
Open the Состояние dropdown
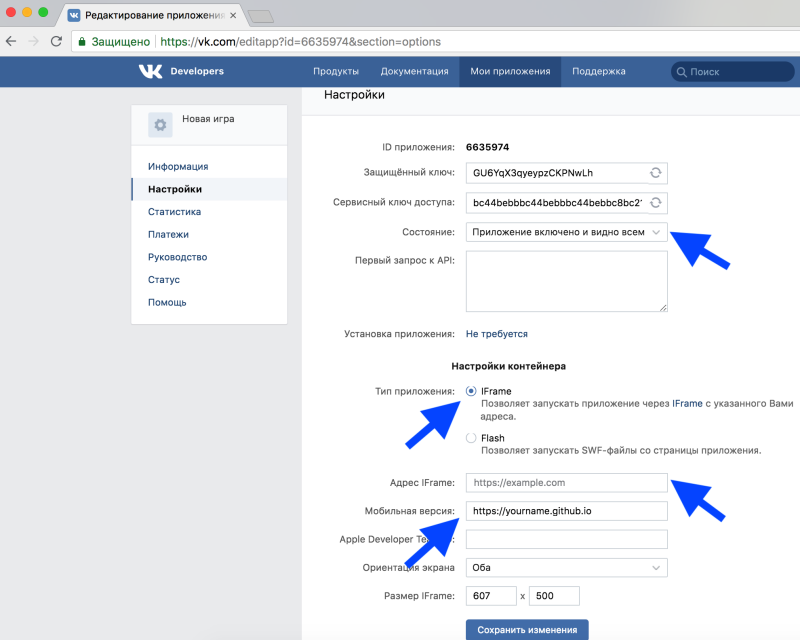[566, 232]
